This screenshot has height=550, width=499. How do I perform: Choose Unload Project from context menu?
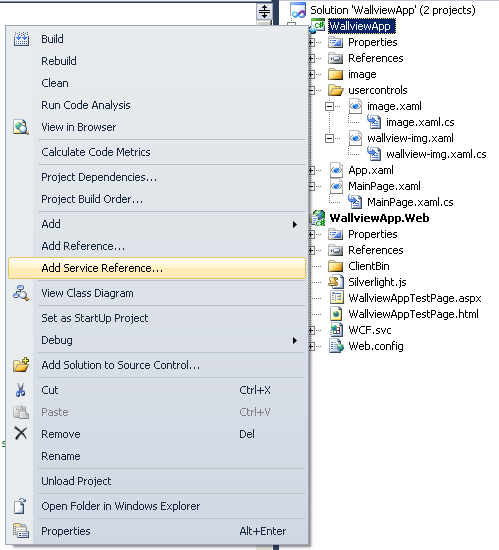[x=76, y=481]
